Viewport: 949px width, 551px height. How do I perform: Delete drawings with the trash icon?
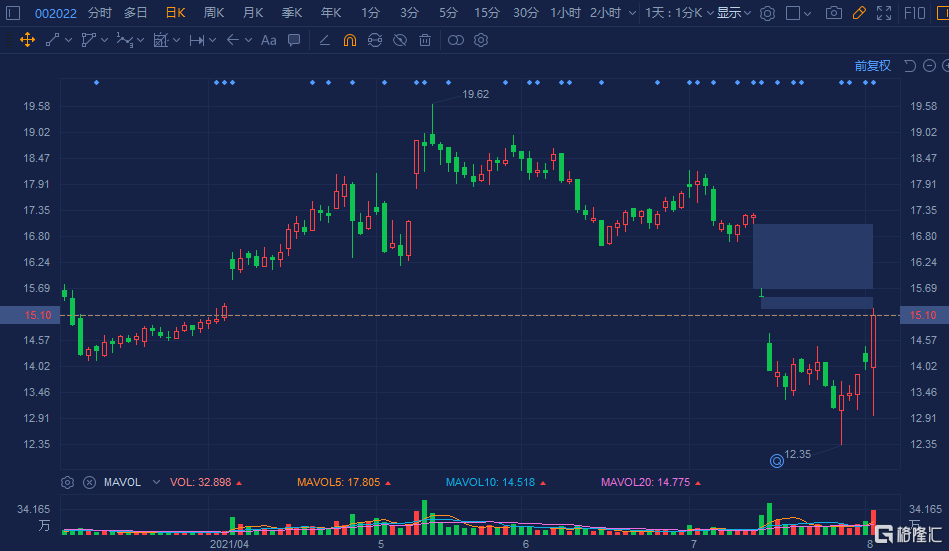tap(425, 40)
